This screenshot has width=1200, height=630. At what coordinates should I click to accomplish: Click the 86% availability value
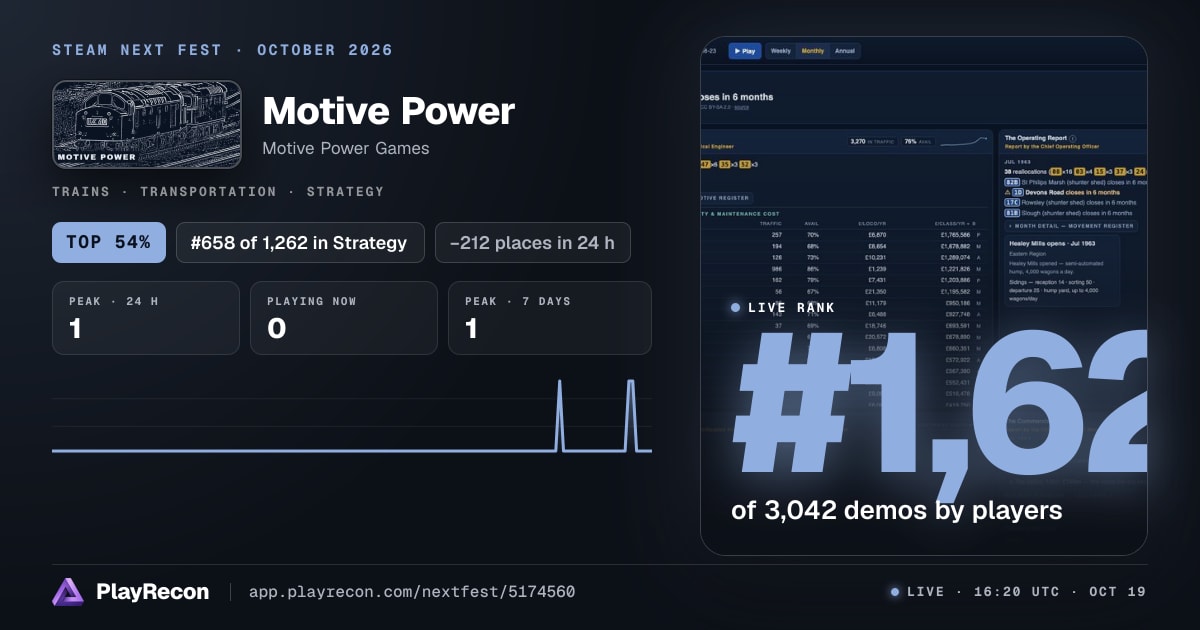[813, 269]
